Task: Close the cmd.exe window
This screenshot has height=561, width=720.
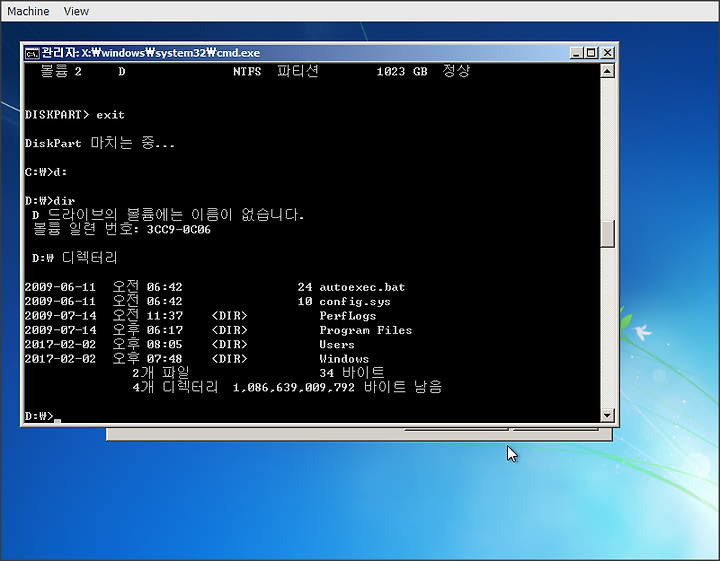Action: pos(608,53)
